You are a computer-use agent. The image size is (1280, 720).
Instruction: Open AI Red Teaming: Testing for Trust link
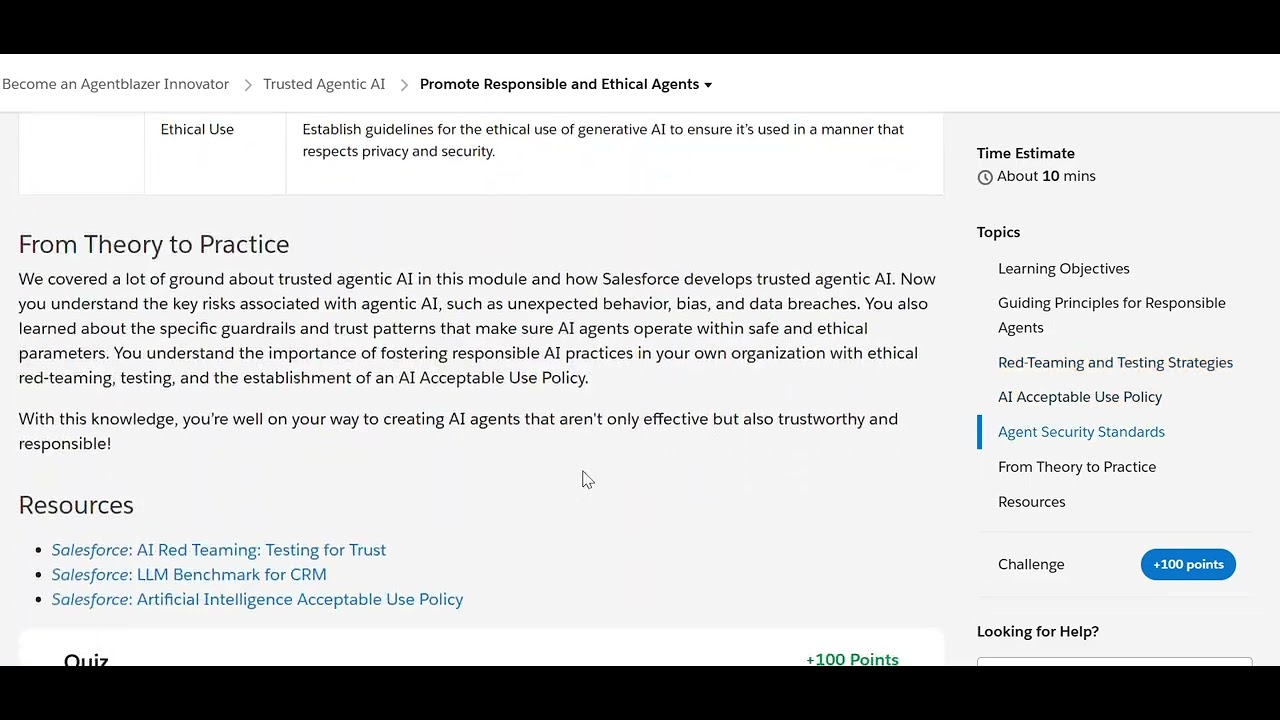(219, 550)
